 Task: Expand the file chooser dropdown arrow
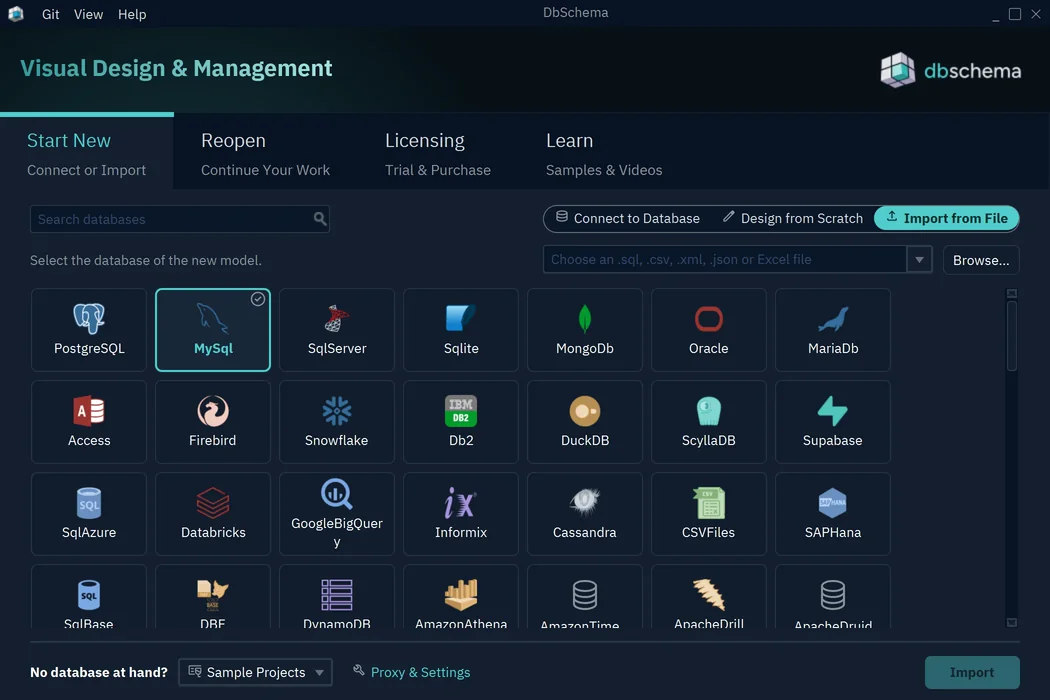tap(919, 259)
